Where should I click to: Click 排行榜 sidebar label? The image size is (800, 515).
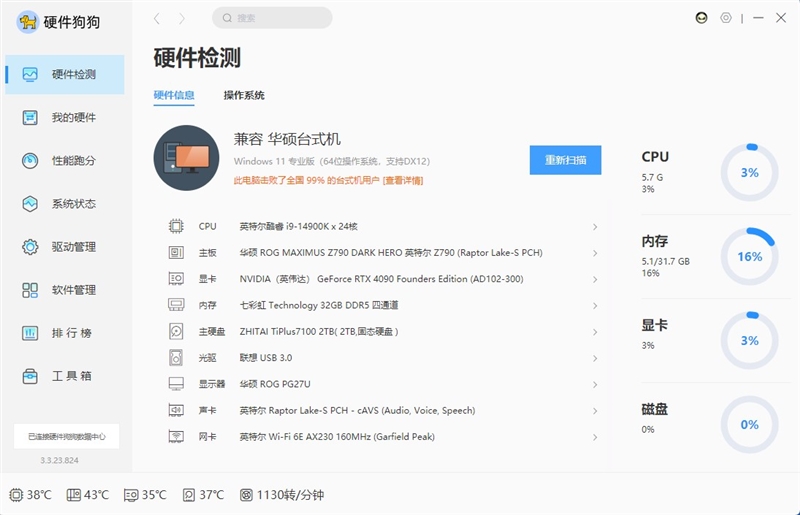[71, 333]
